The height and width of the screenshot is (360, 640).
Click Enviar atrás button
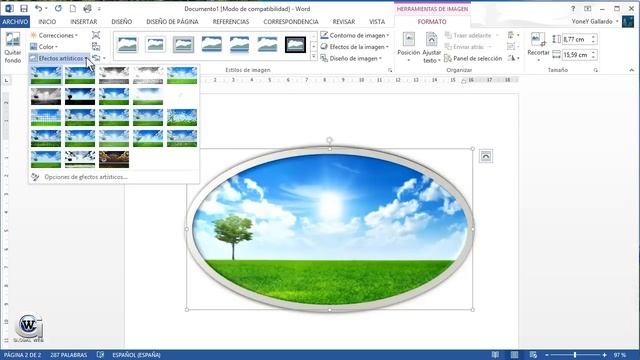click(468, 47)
